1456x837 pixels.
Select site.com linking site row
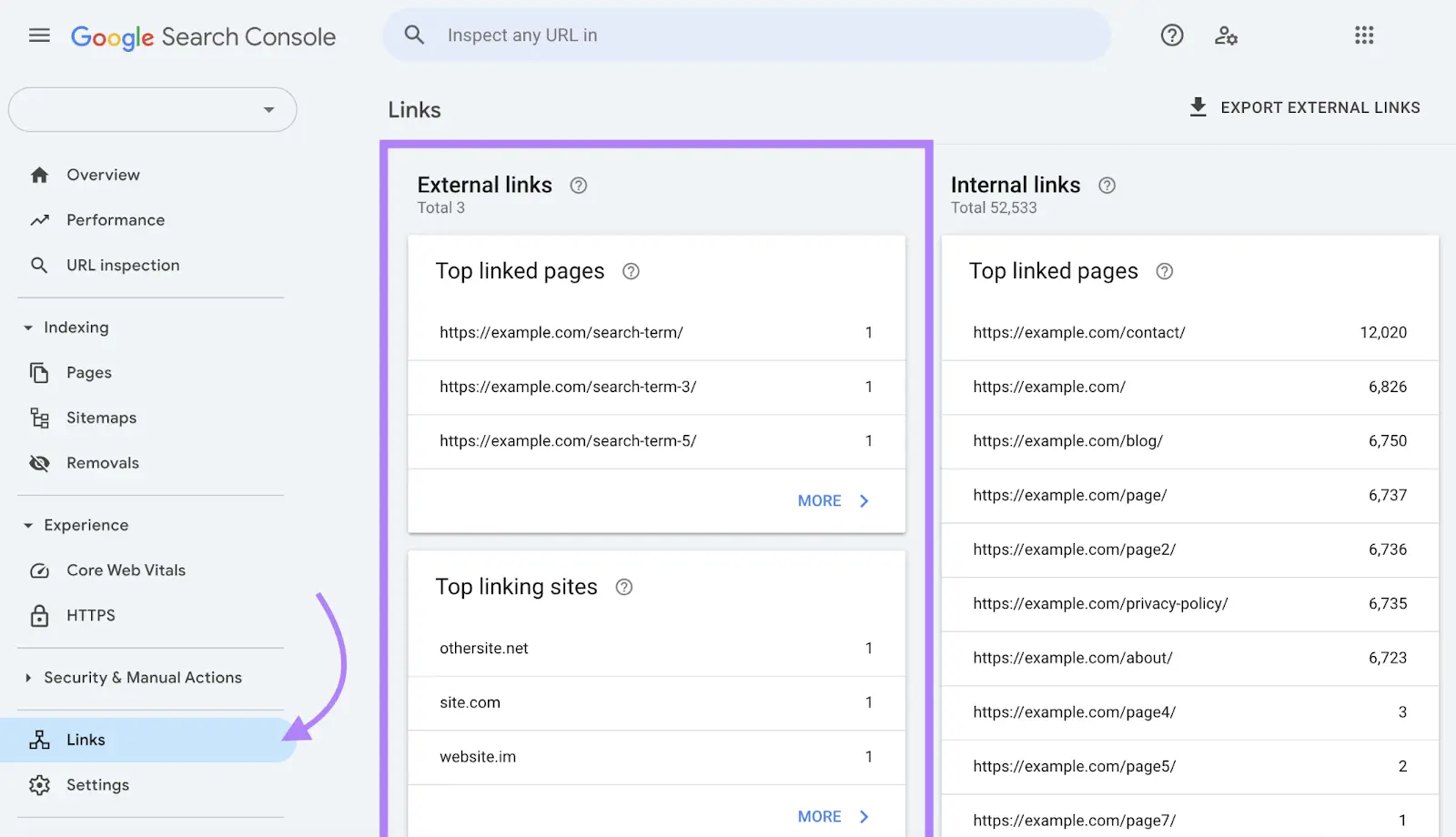click(656, 703)
